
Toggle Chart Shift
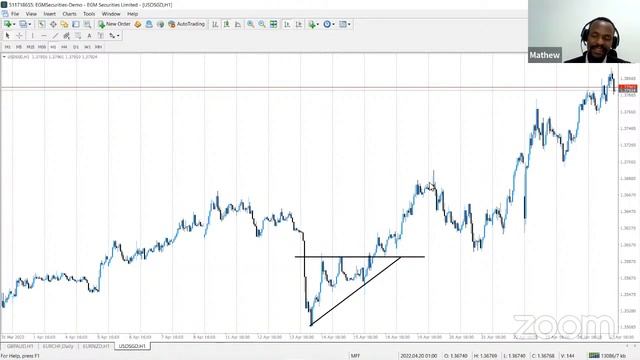pyautogui.click(x=299, y=24)
